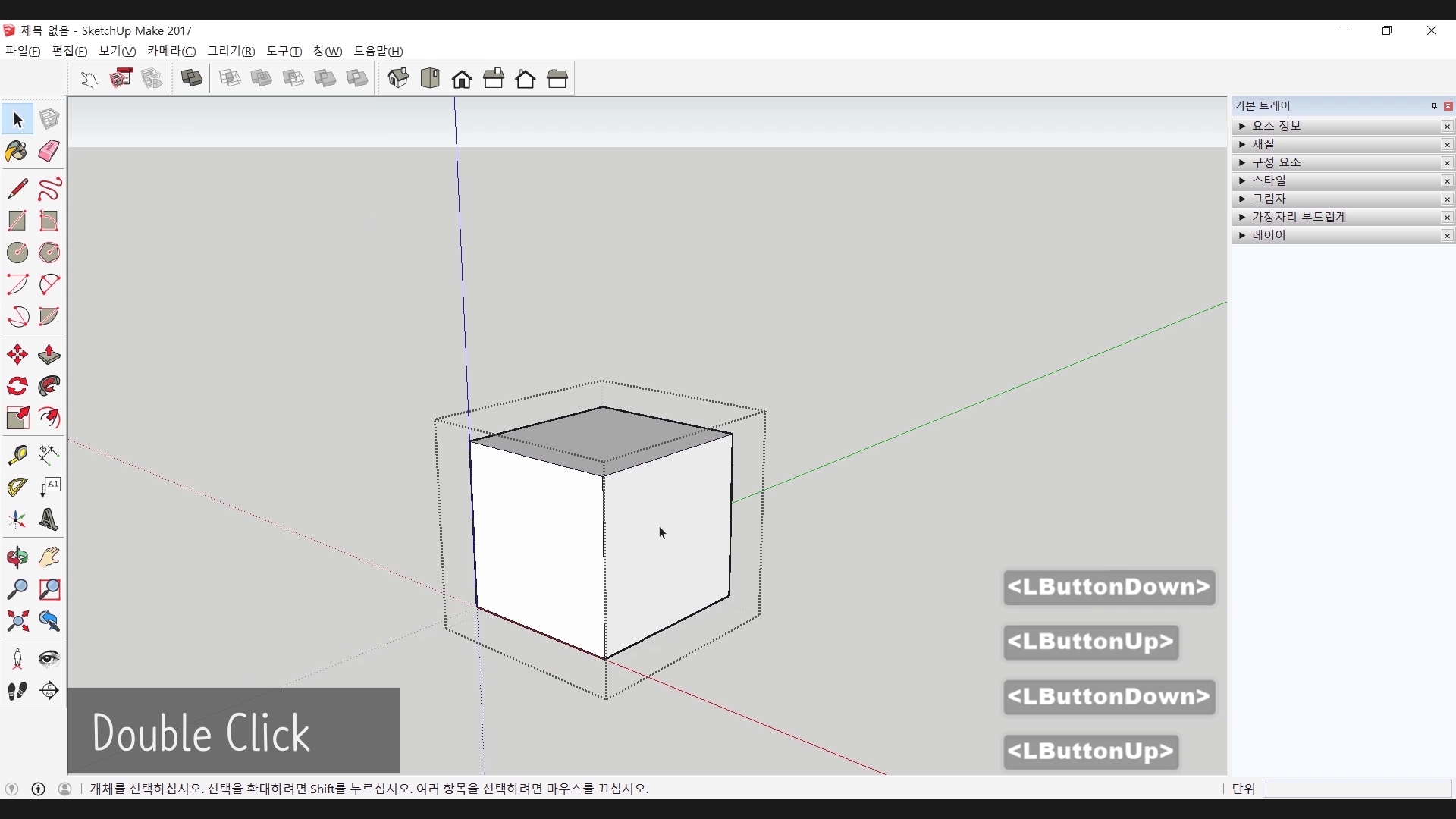
Task: Close the 그림자 panel
Action: pyautogui.click(x=1448, y=199)
